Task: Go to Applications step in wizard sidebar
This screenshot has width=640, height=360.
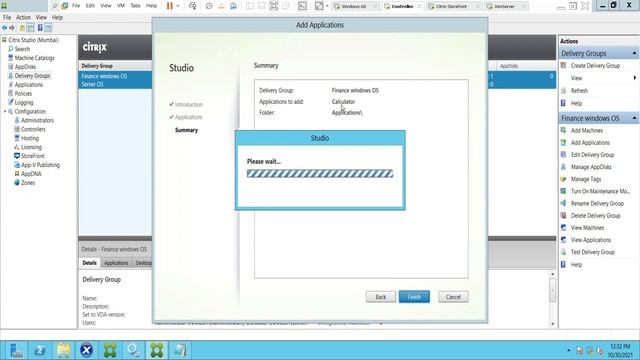Action: (189, 117)
